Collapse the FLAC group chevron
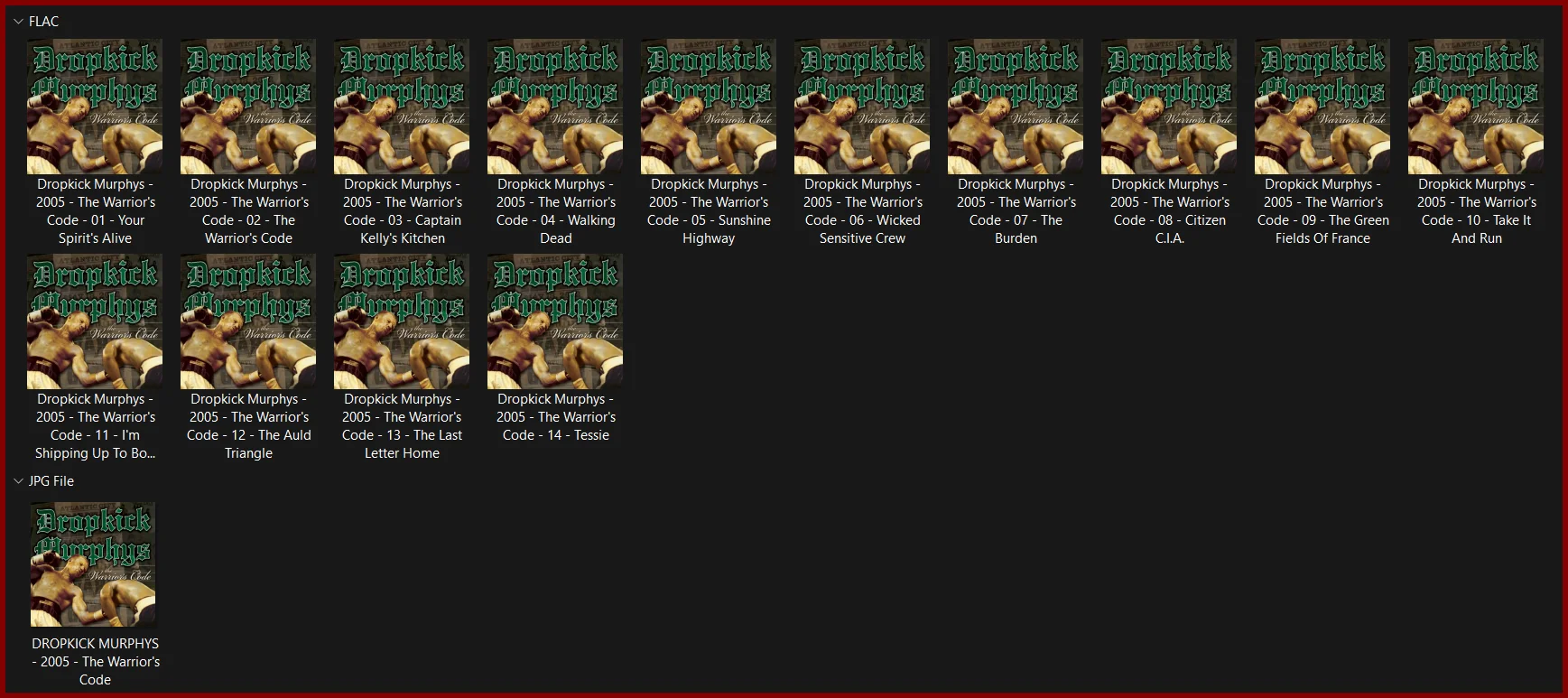 point(18,22)
